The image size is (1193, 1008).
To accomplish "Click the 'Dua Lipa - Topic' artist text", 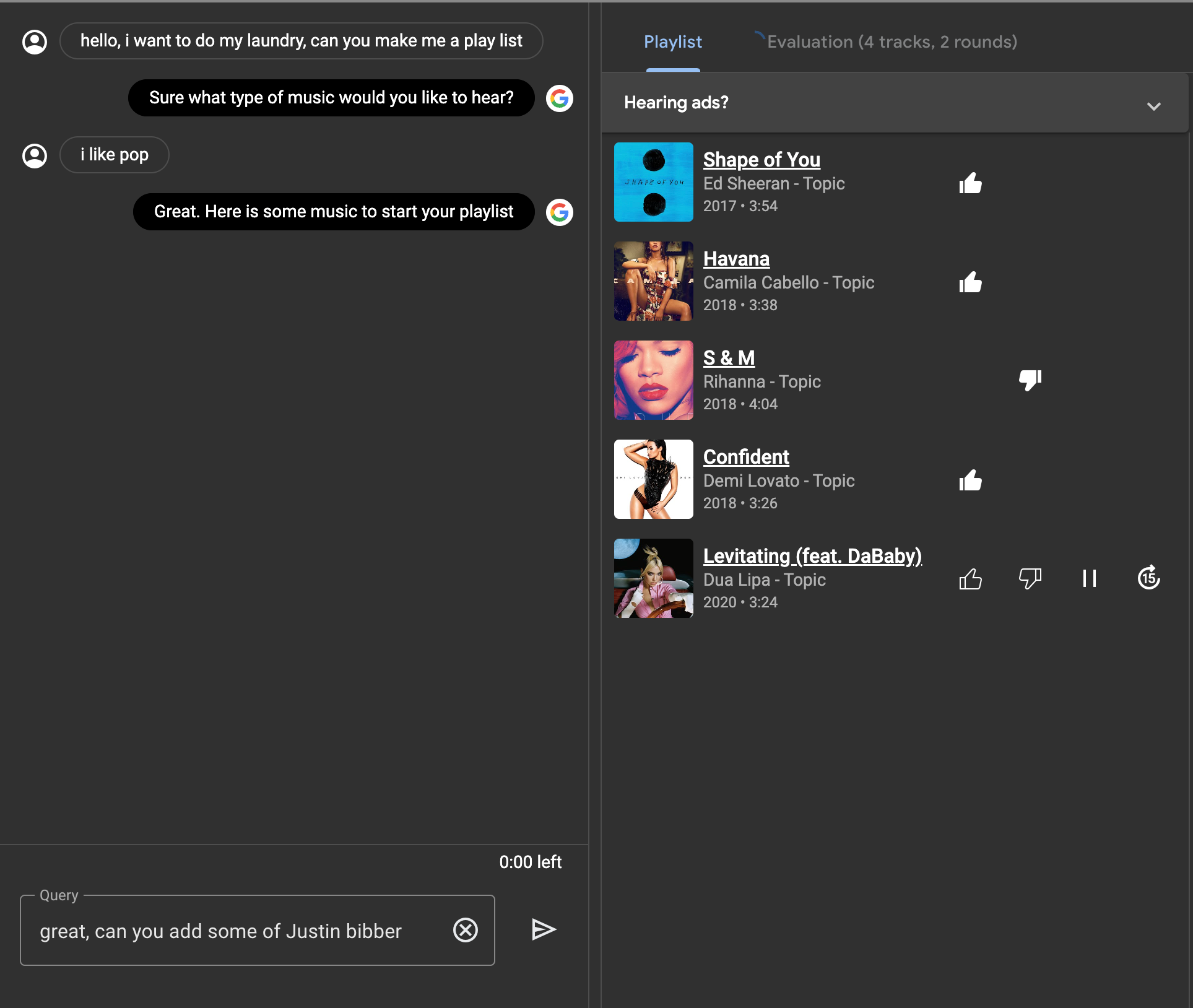I will click(765, 580).
